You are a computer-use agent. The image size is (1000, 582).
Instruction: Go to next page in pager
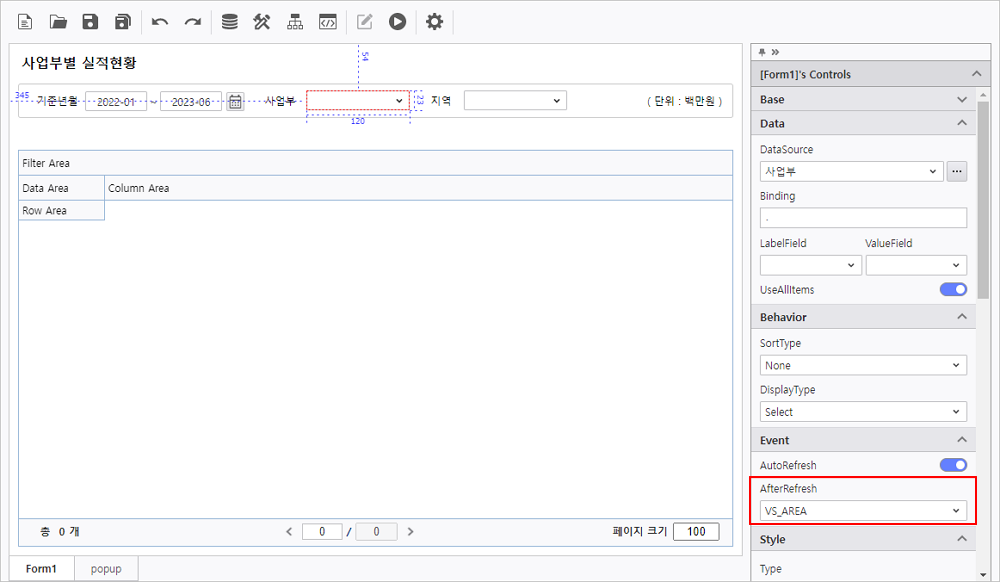[411, 532]
